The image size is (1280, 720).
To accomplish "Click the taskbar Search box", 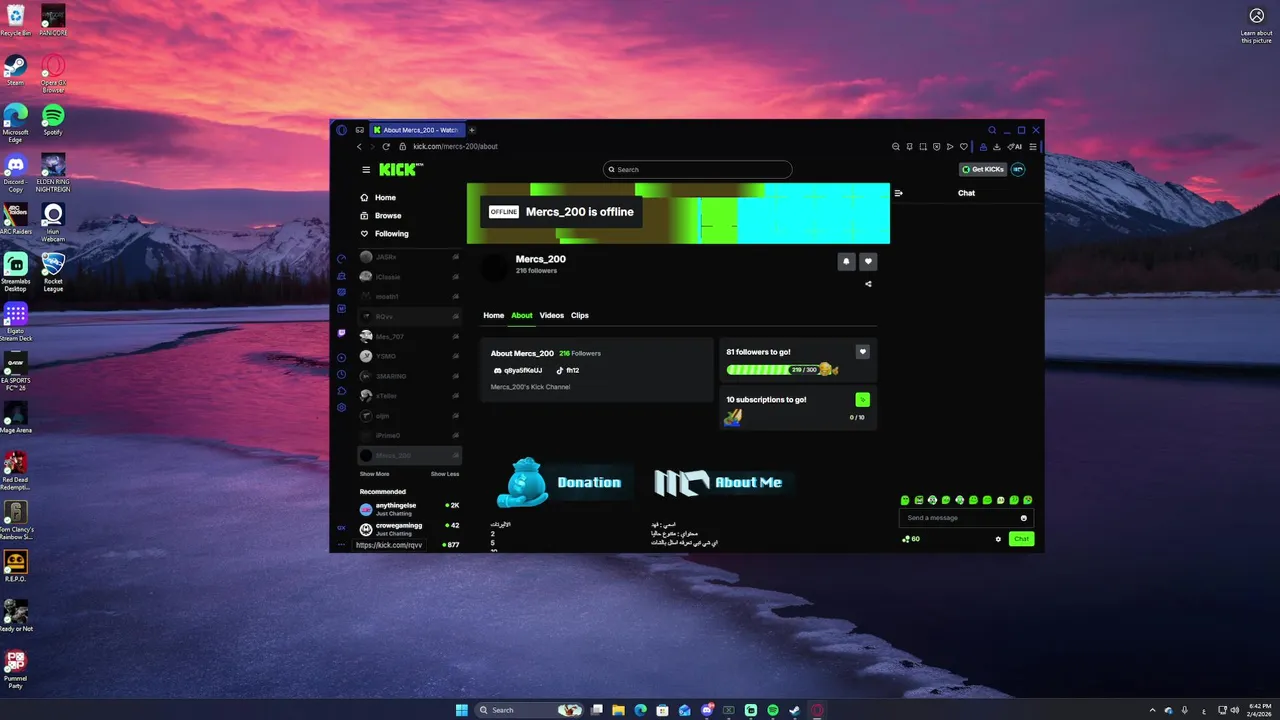I will [530, 710].
